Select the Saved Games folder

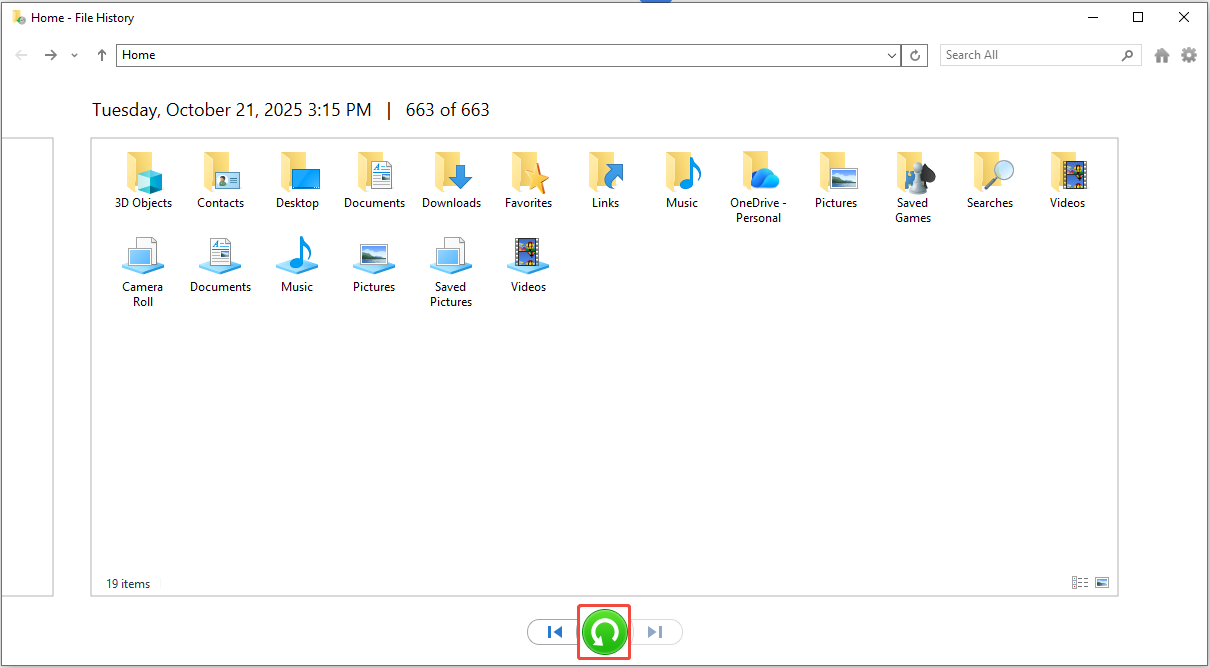[912, 186]
